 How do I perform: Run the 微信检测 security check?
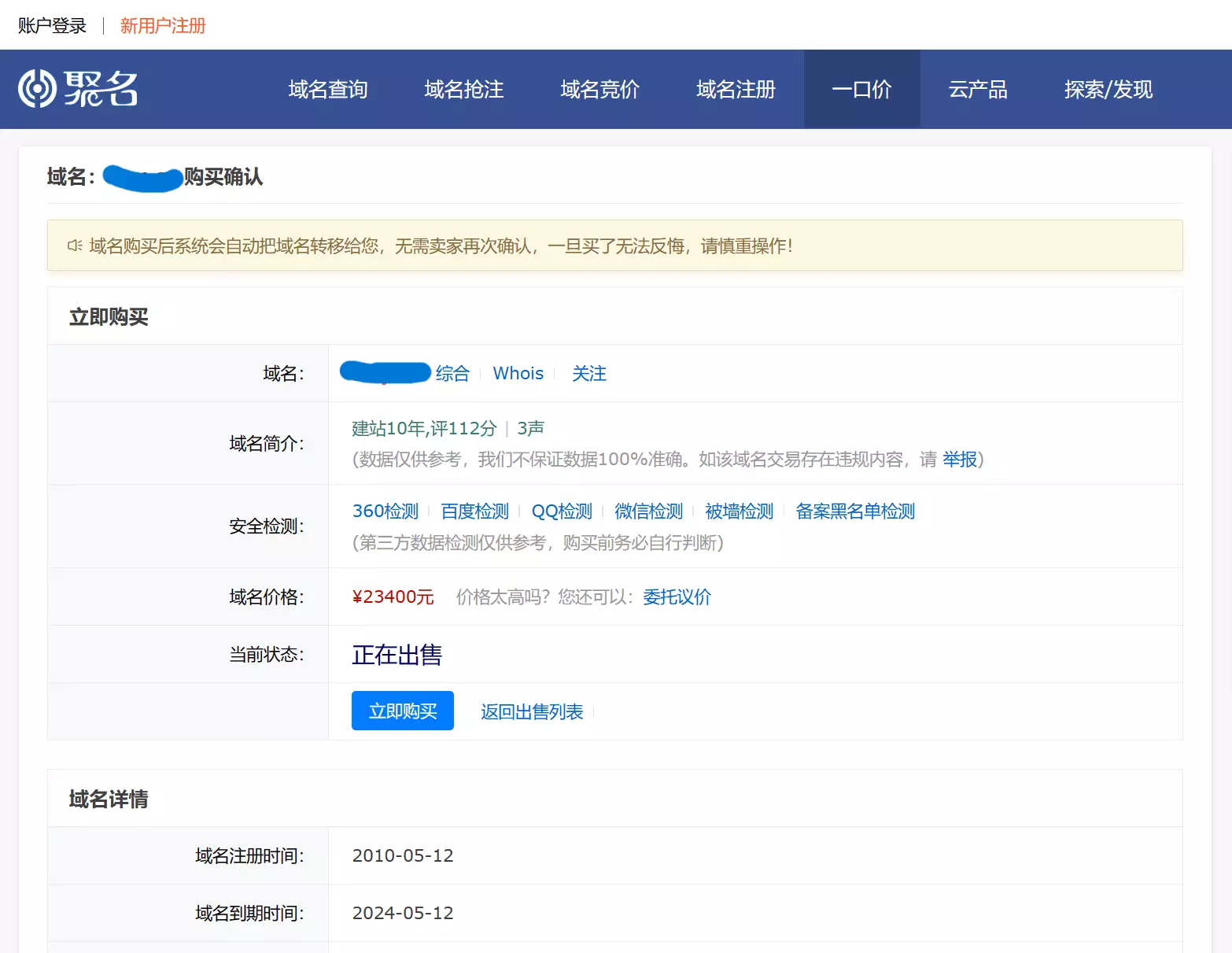pyautogui.click(x=649, y=511)
